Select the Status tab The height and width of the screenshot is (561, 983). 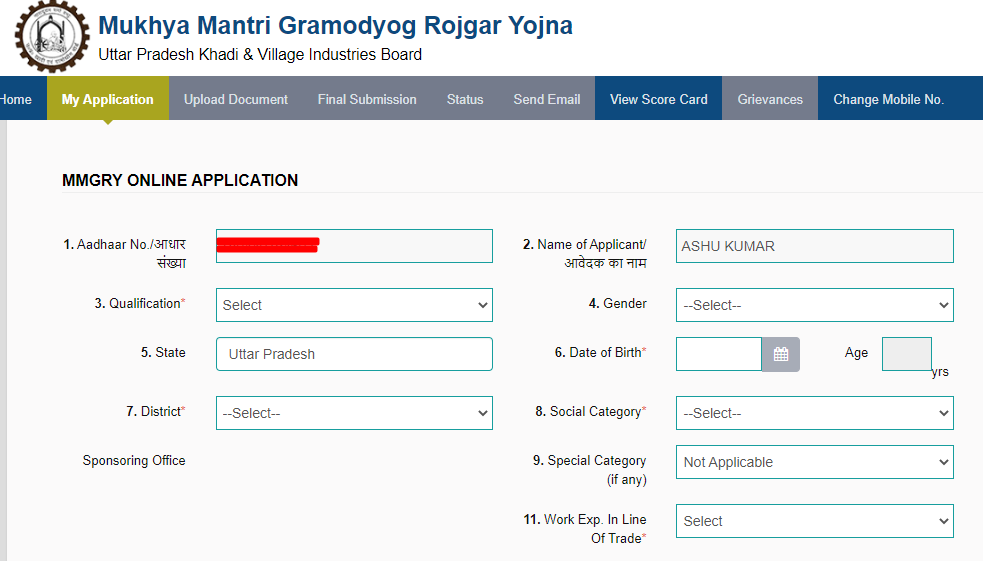[x=465, y=98]
